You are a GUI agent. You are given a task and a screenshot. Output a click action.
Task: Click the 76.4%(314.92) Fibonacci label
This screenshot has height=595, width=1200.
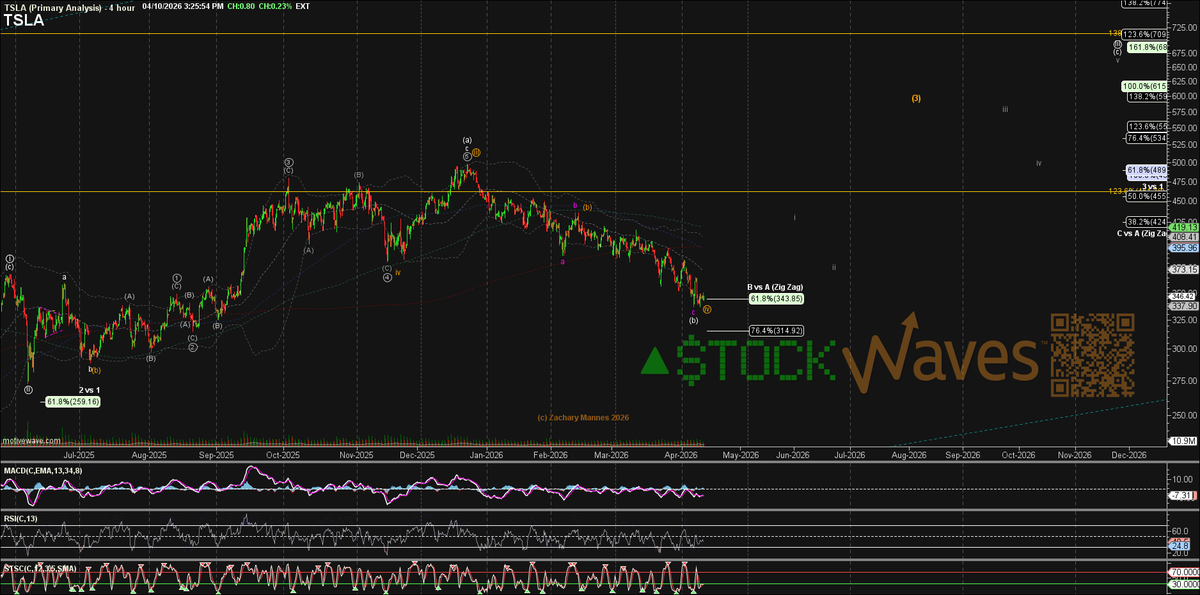pyautogui.click(x=776, y=330)
